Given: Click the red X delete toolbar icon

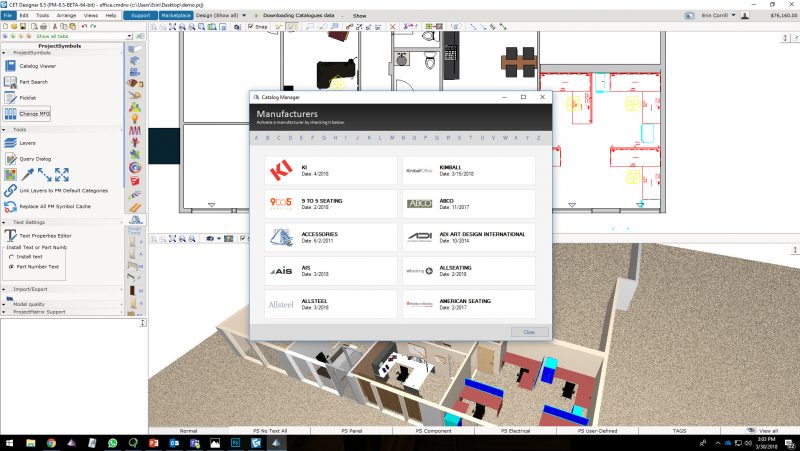Looking at the screenshot, I should (x=392, y=27).
